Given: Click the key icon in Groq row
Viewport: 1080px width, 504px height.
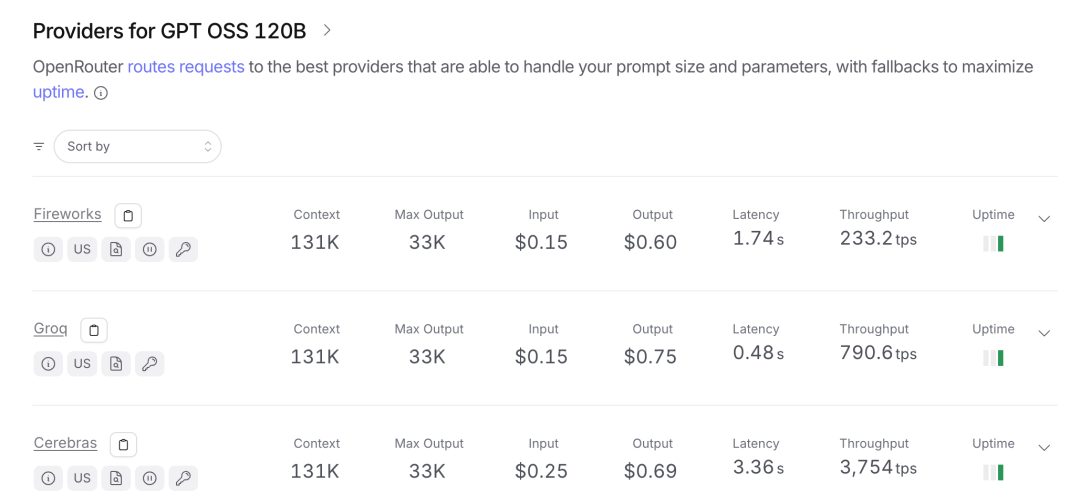Looking at the screenshot, I should [149, 364].
